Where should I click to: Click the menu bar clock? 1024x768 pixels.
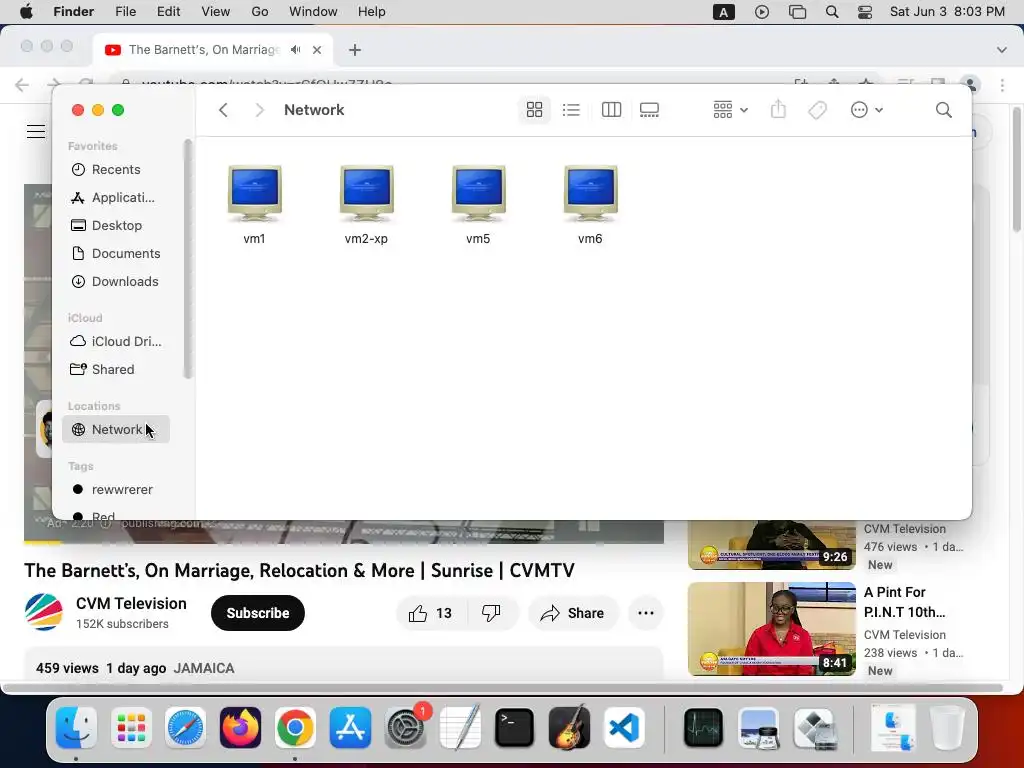pyautogui.click(x=947, y=11)
